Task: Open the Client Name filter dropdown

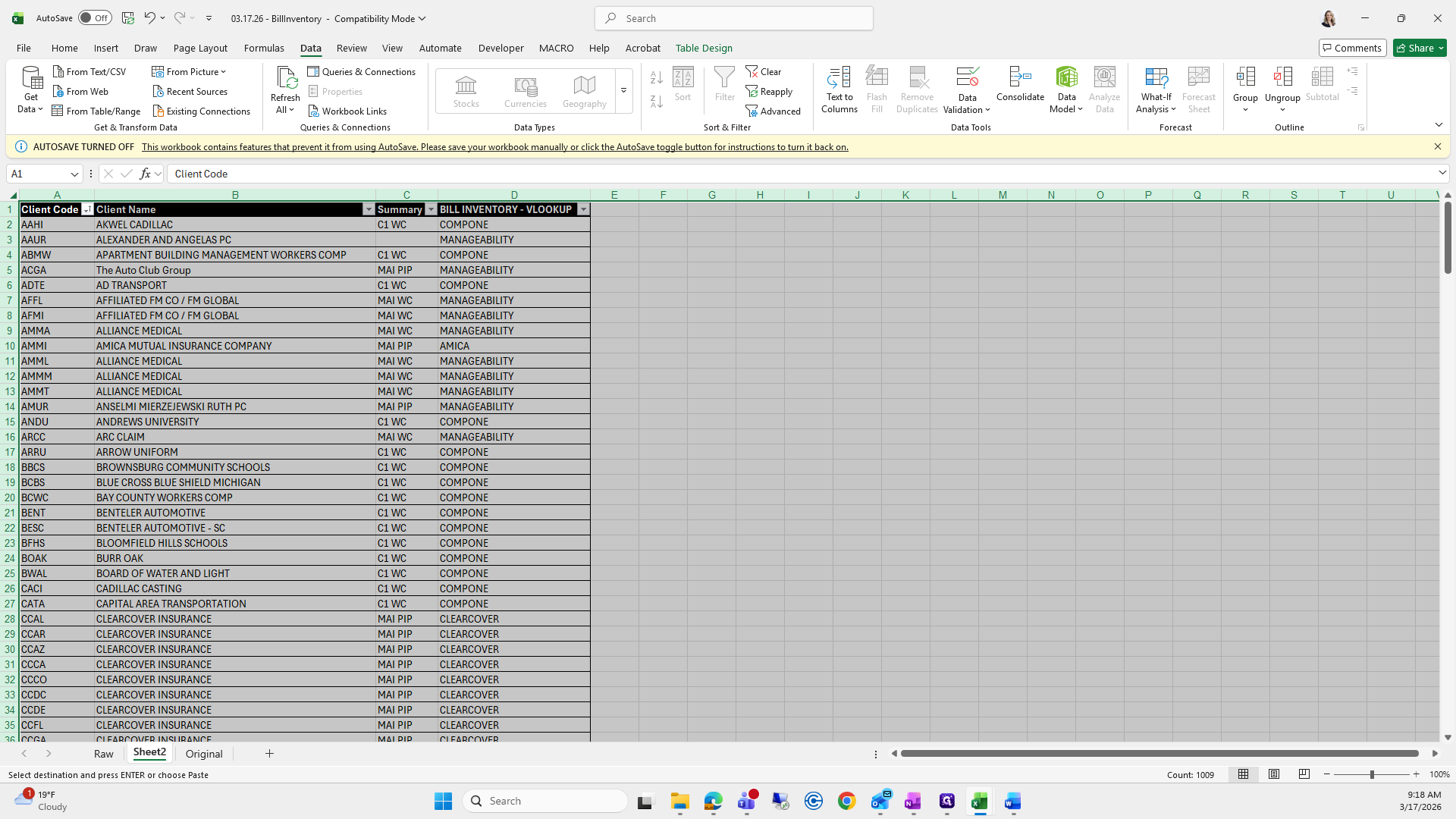Action: coord(369,209)
